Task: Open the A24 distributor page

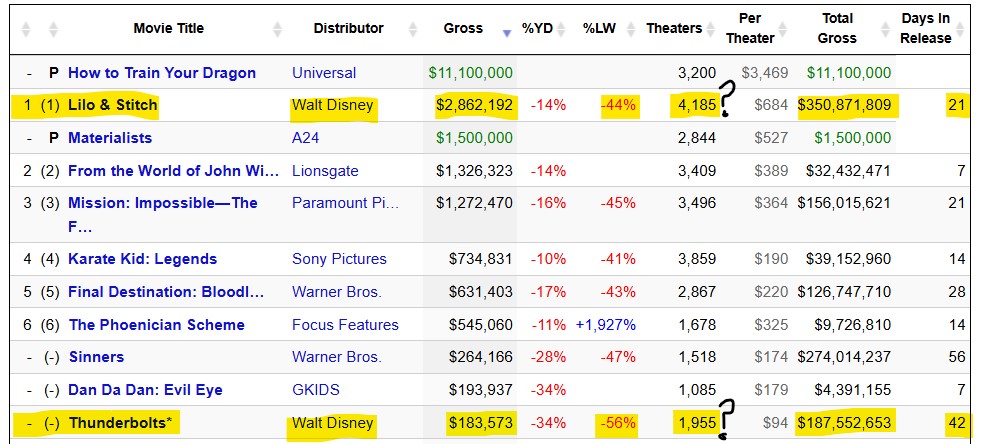Action: coord(305,137)
